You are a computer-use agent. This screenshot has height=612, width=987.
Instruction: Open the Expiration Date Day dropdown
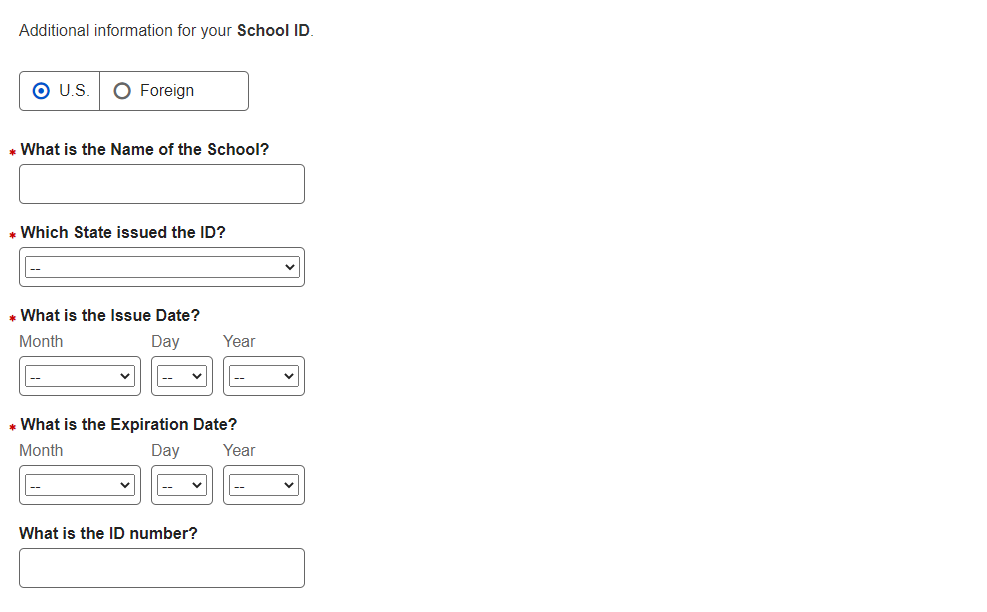tap(182, 485)
